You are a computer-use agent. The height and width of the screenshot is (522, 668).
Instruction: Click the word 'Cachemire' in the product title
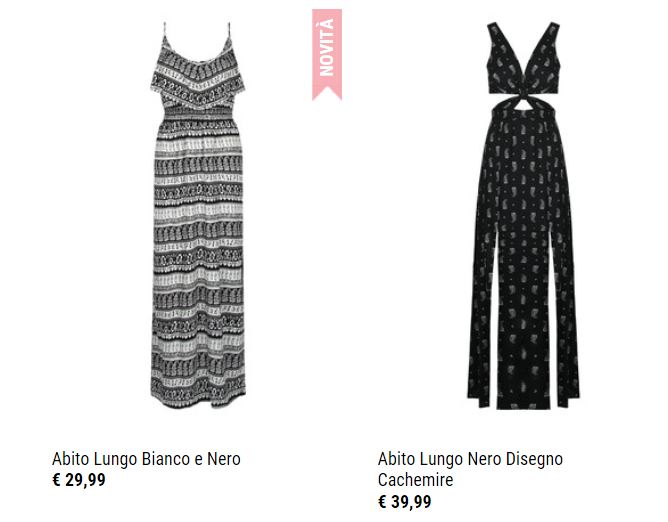point(415,480)
